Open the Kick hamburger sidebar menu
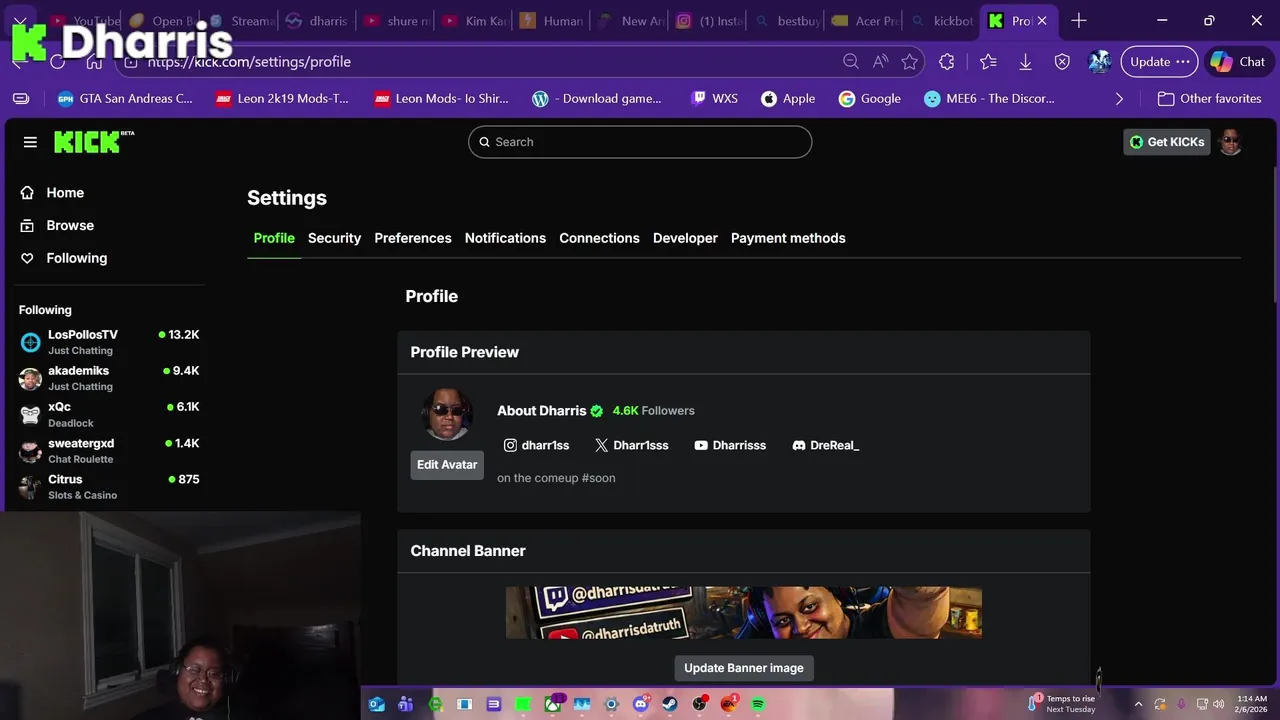The image size is (1280, 720). click(30, 142)
